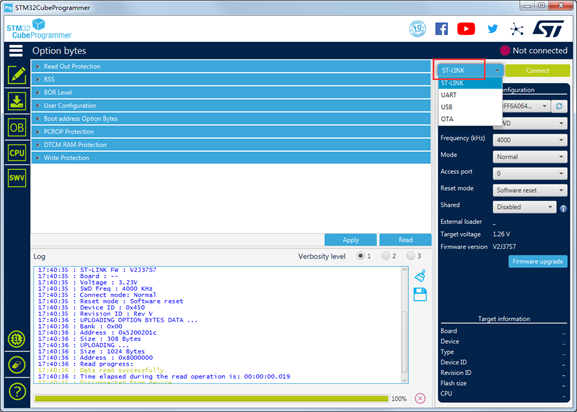Open the hamburger menu
Image resolution: width=577 pixels, height=412 pixels.
coord(16,51)
